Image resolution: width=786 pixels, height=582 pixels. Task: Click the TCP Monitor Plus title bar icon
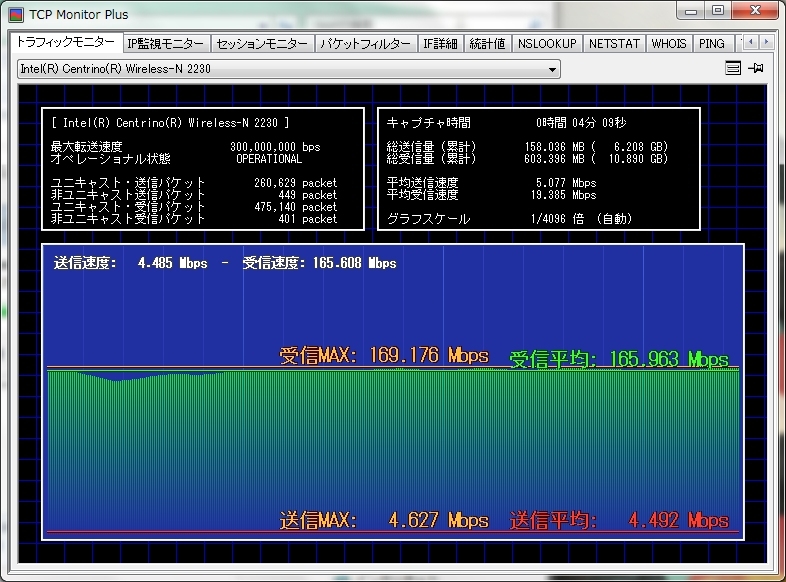point(16,15)
